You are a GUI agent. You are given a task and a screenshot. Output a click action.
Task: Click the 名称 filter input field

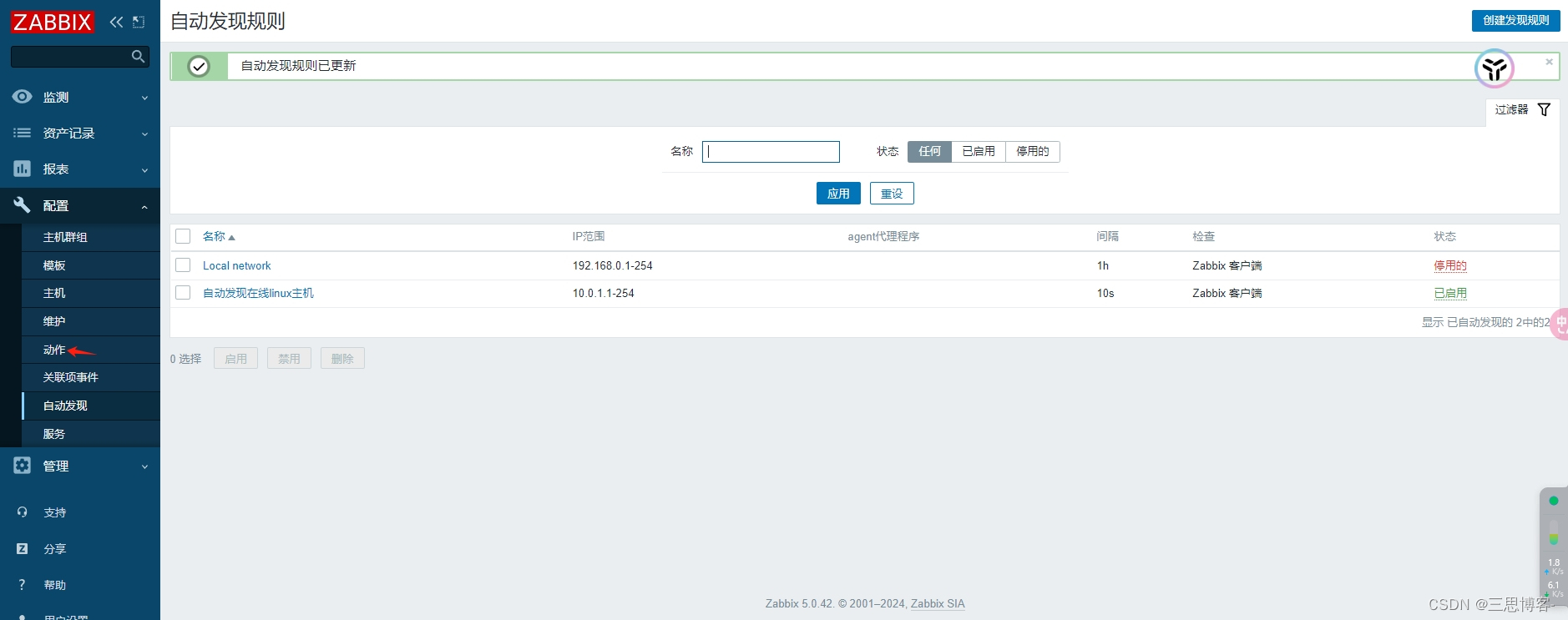[x=771, y=151]
